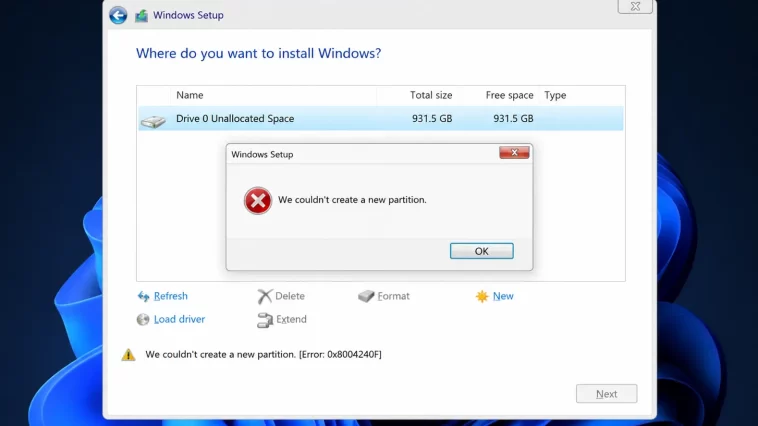Click the Total size column header

(x=431, y=95)
